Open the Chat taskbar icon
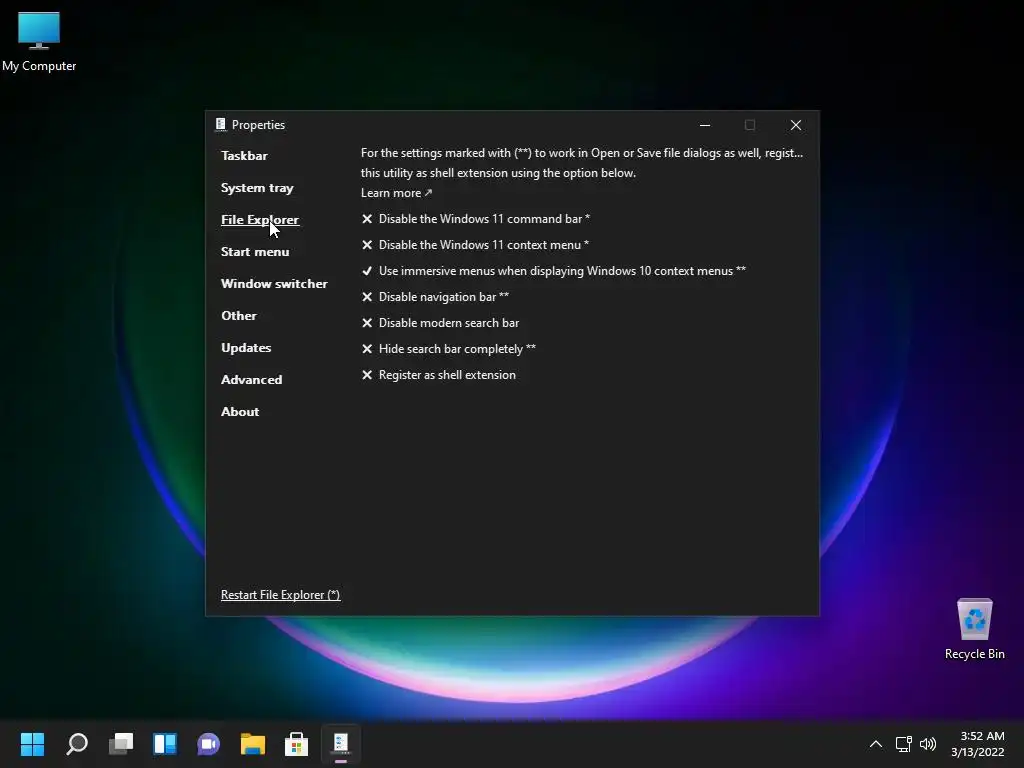The width and height of the screenshot is (1024, 768). tap(208, 744)
